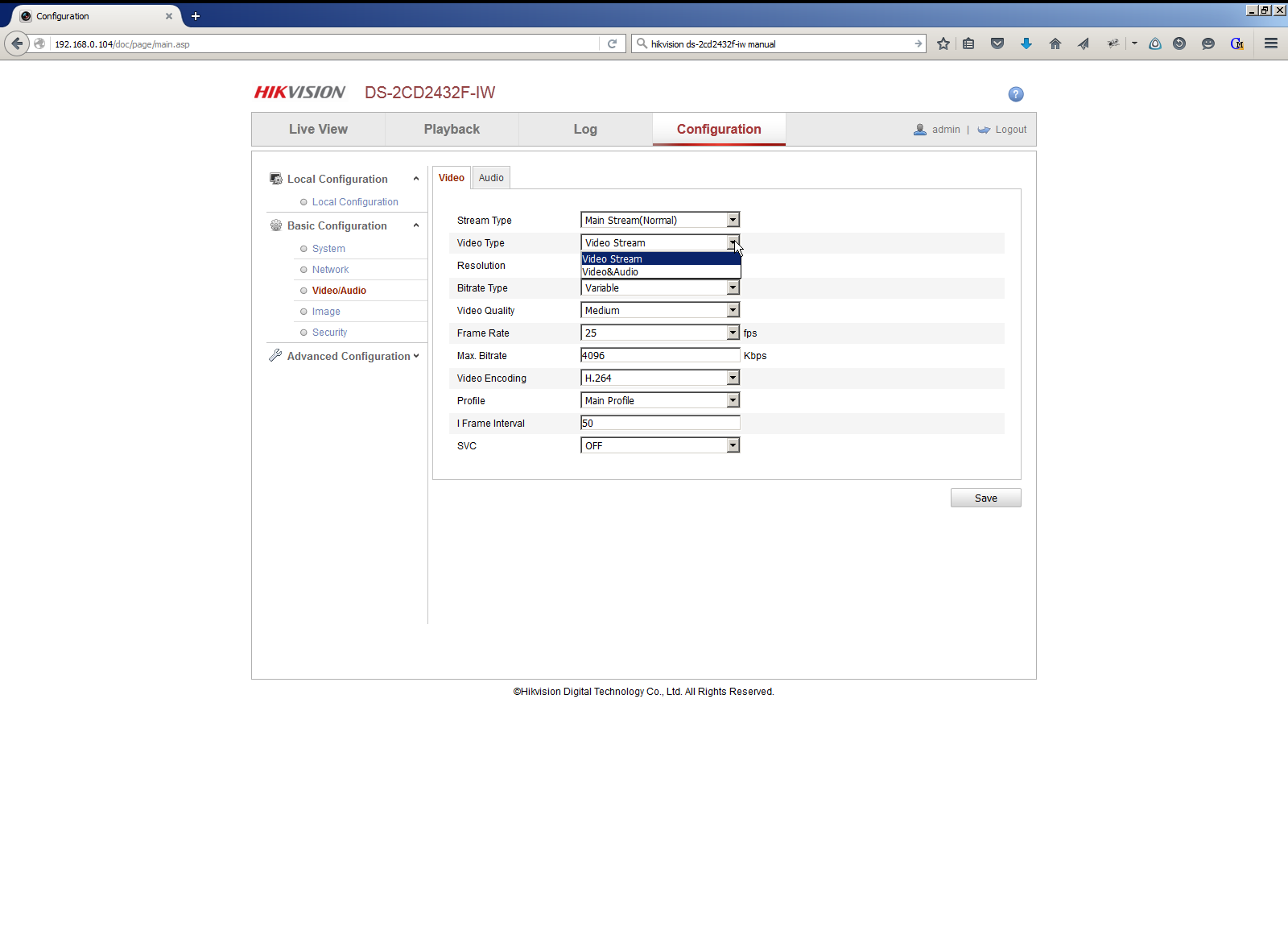Click the admin user icon

920,130
